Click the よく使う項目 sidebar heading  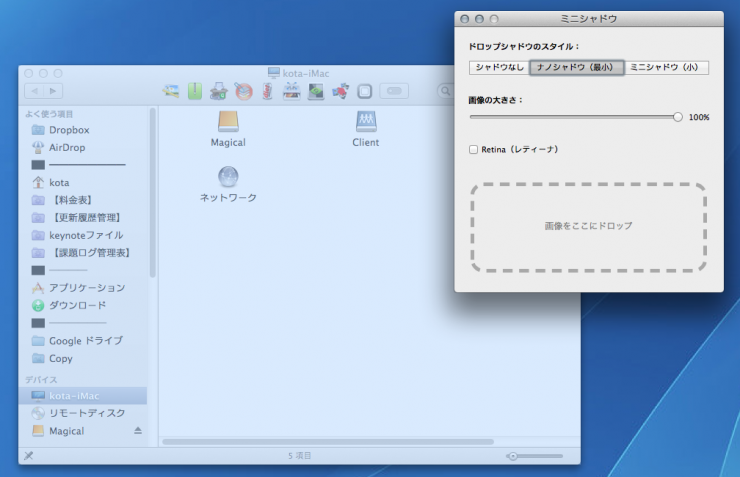[49, 114]
